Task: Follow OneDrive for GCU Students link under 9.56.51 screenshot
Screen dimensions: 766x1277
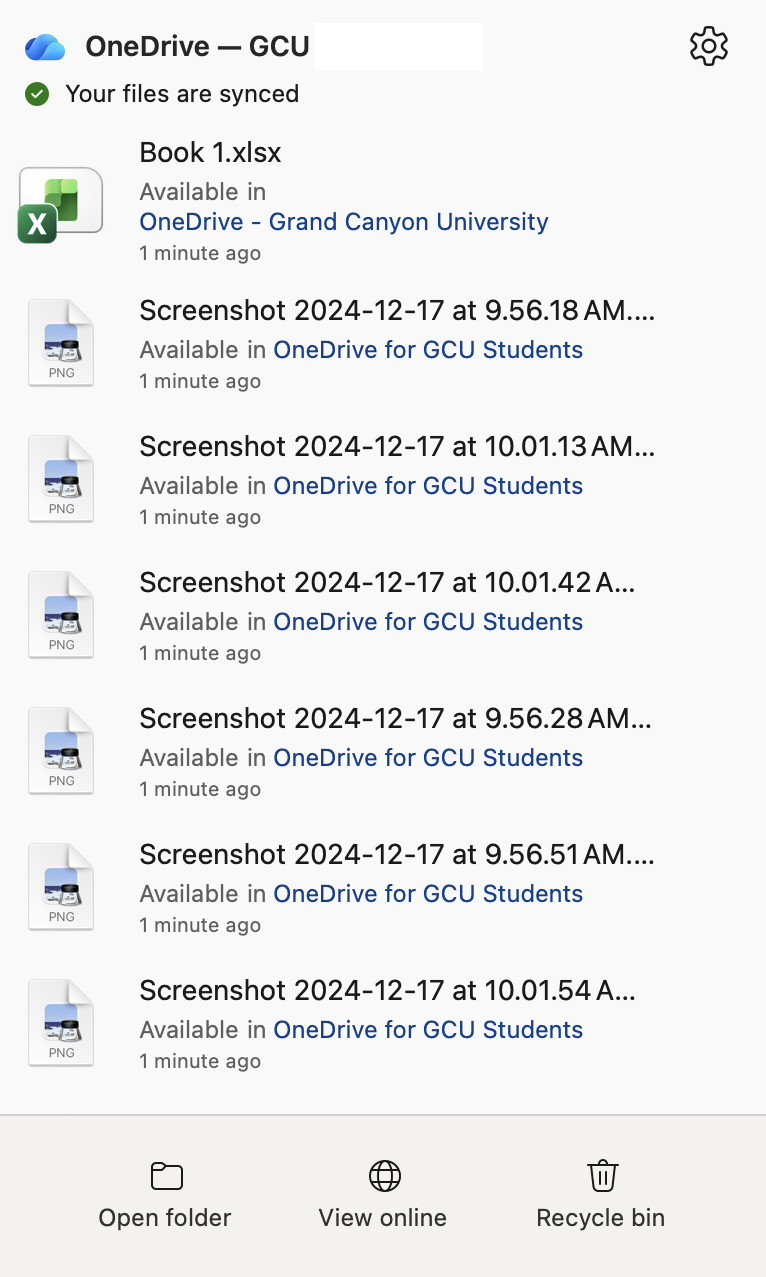Action: (x=428, y=894)
